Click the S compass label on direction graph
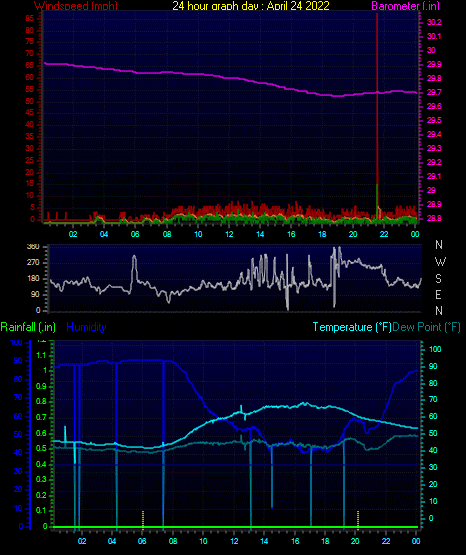 [438, 279]
